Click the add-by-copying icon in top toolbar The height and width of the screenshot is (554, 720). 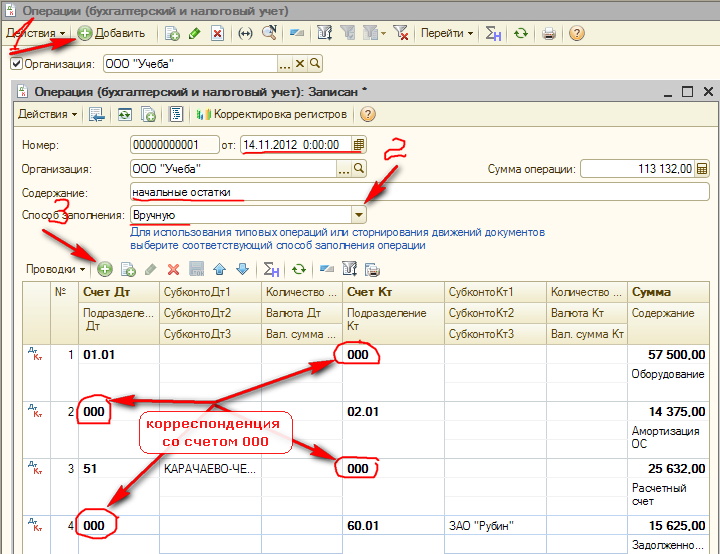[x=172, y=34]
